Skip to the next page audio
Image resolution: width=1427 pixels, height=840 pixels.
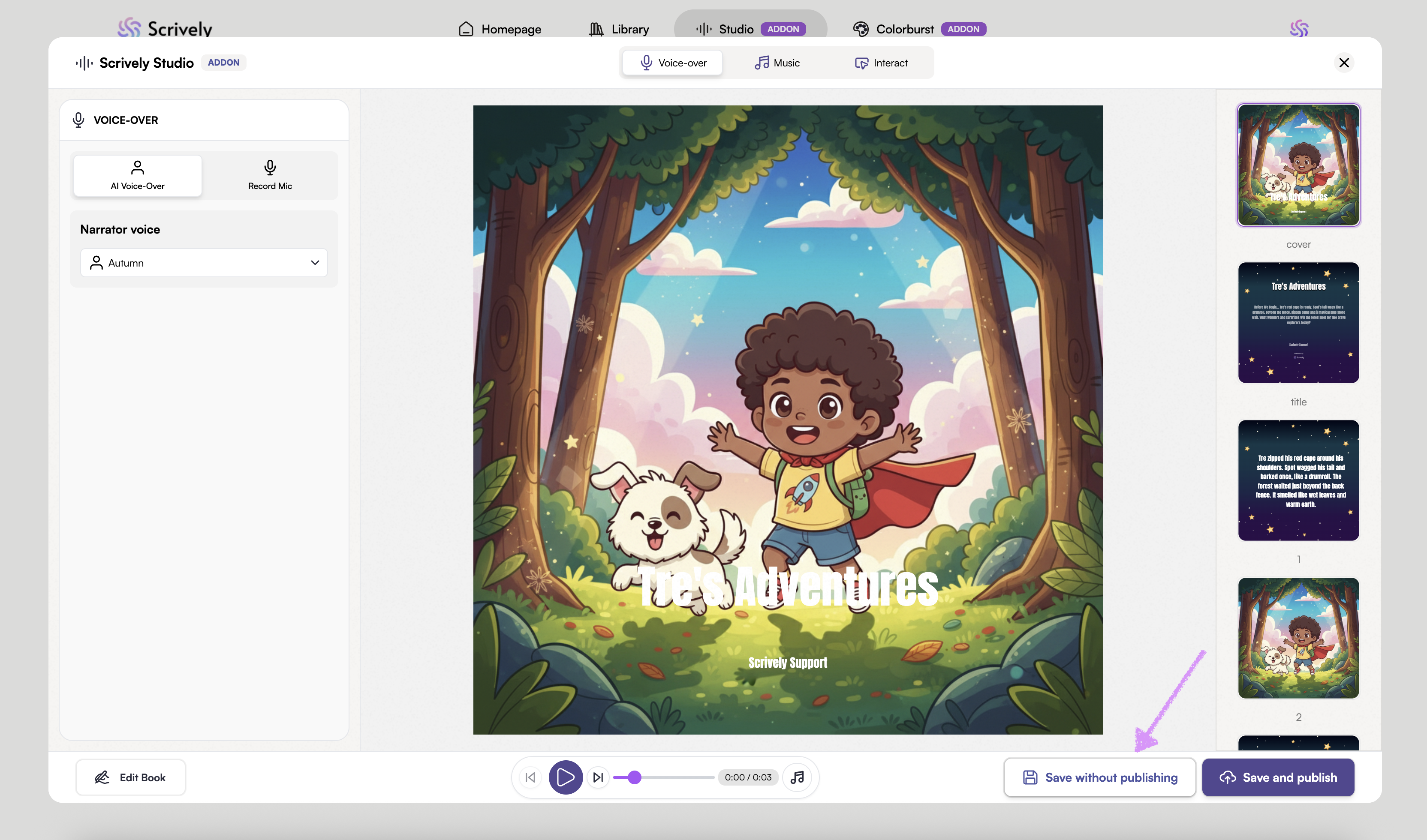pyautogui.click(x=598, y=777)
